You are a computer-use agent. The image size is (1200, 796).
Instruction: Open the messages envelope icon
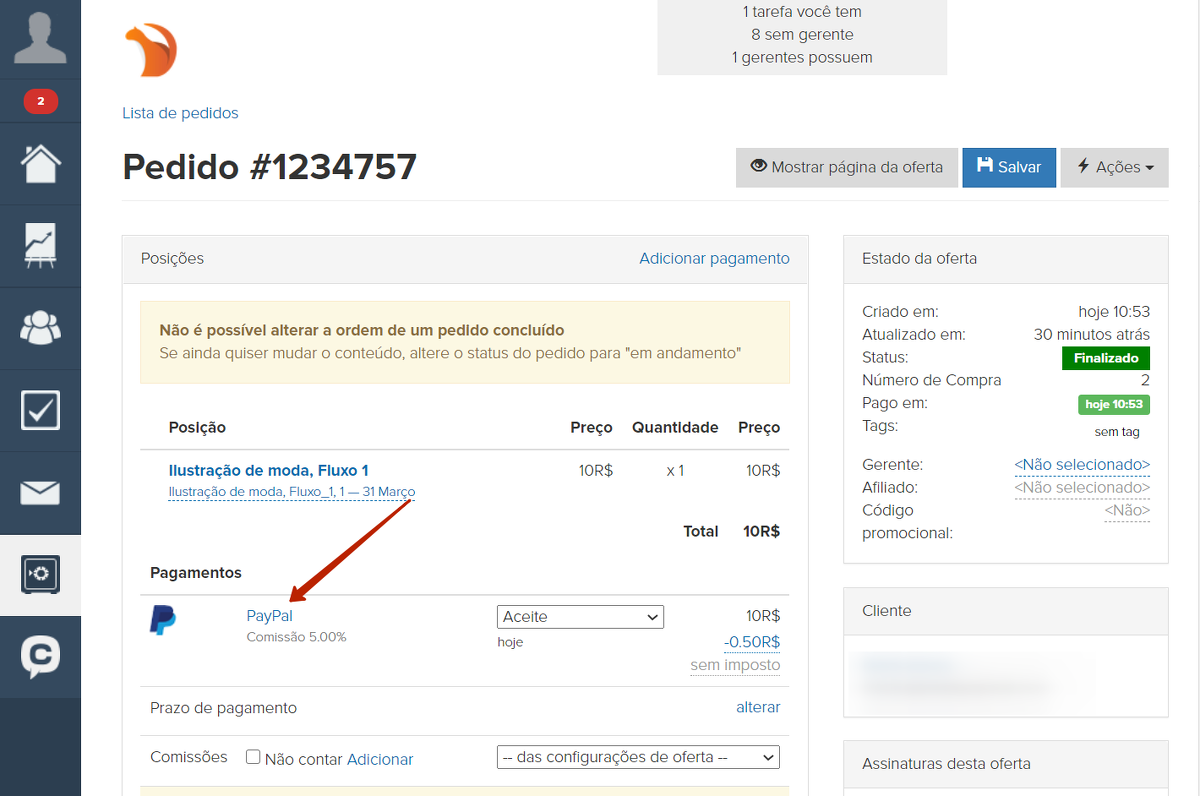(40, 492)
